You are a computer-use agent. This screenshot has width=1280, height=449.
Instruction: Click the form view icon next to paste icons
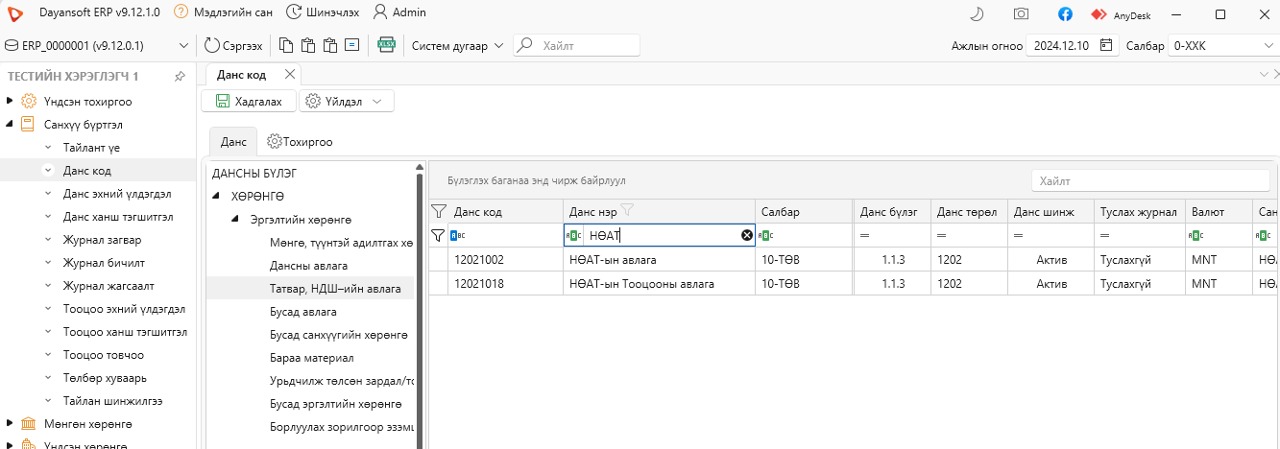tap(352, 45)
